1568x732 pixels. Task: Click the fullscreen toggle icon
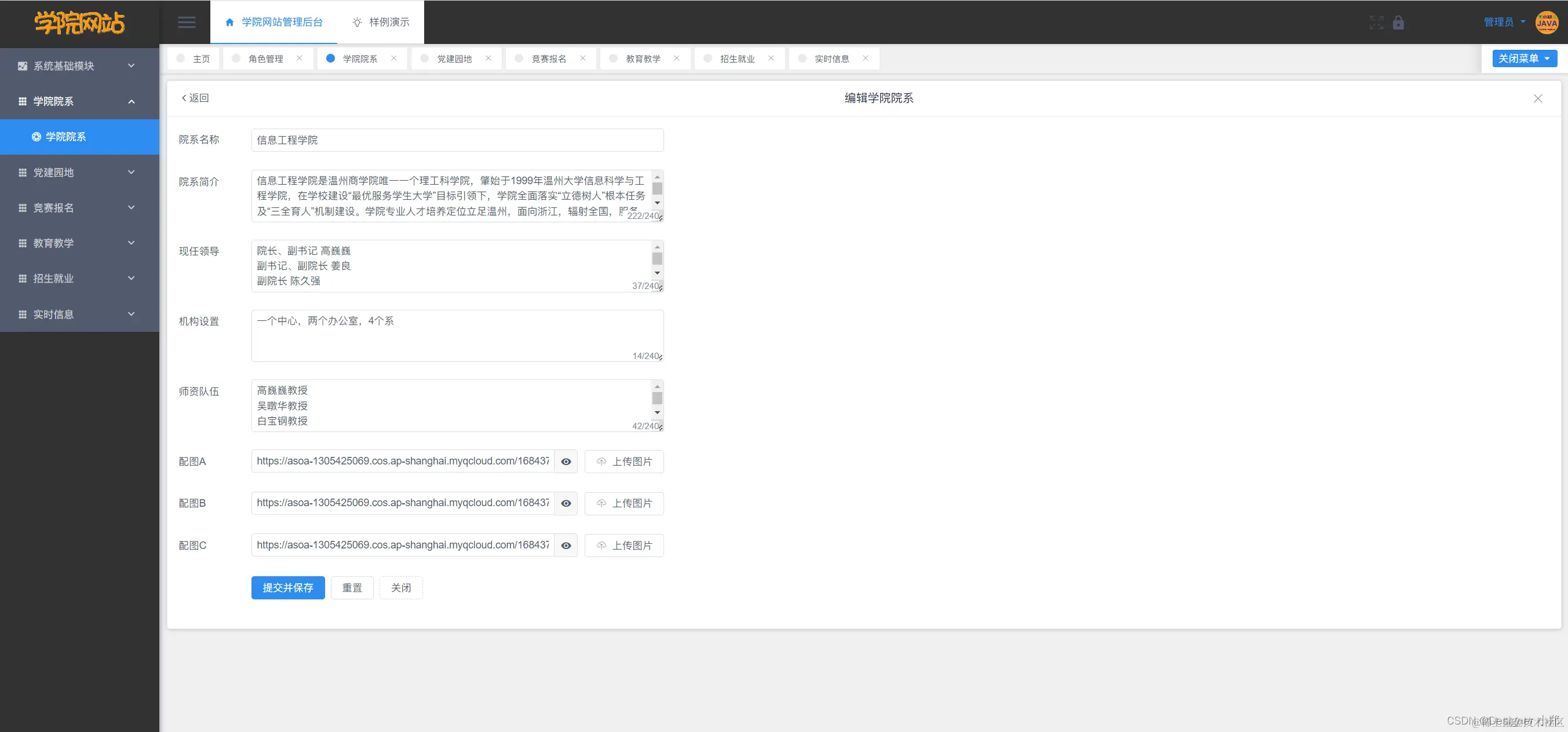[1376, 23]
